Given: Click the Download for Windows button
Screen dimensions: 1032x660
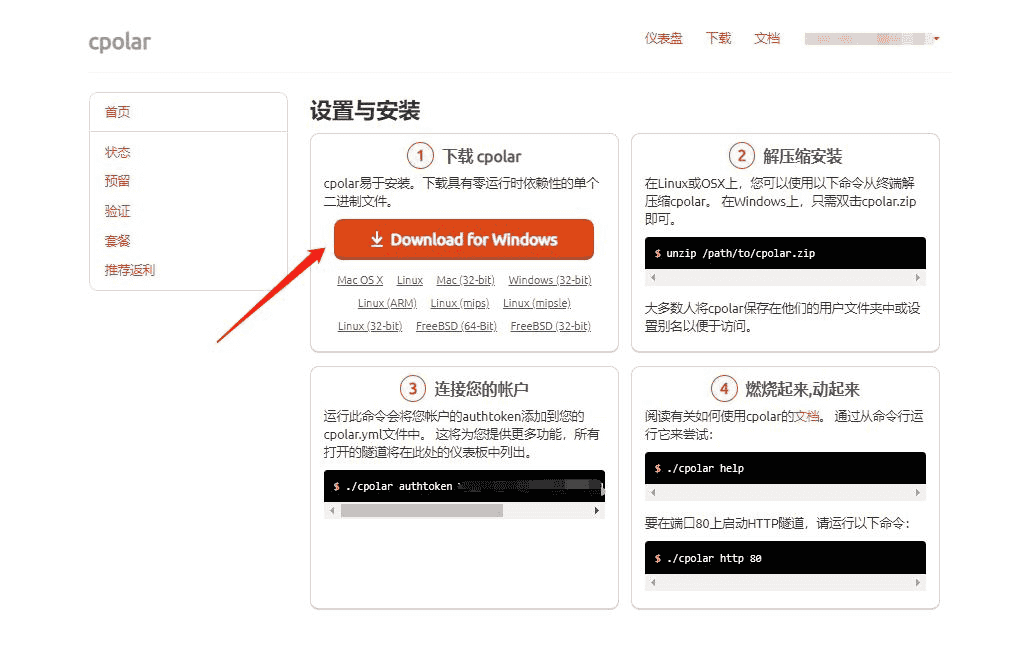Looking at the screenshot, I should point(463,239).
